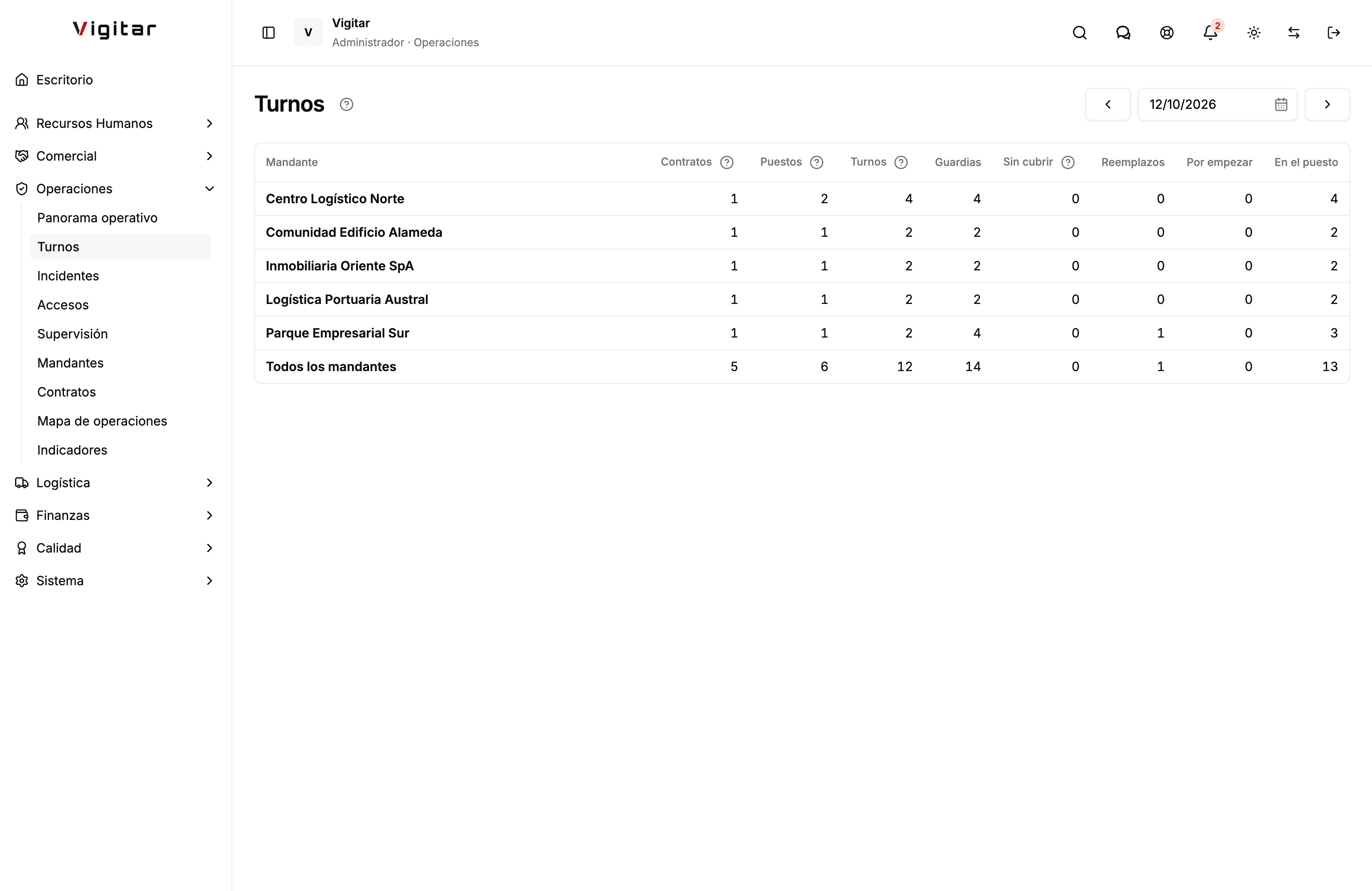1372x891 pixels.
Task: Click the V organization avatar
Action: point(309,33)
